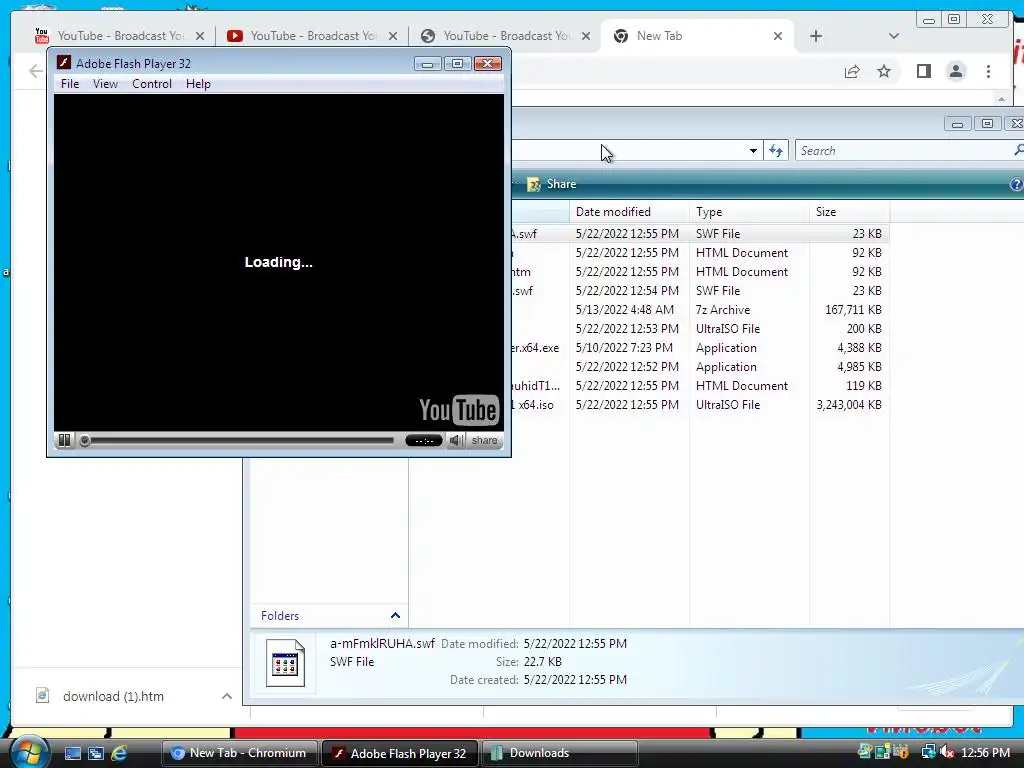
Task: Open the Explorer address bar dropdown arrow
Action: (x=753, y=151)
